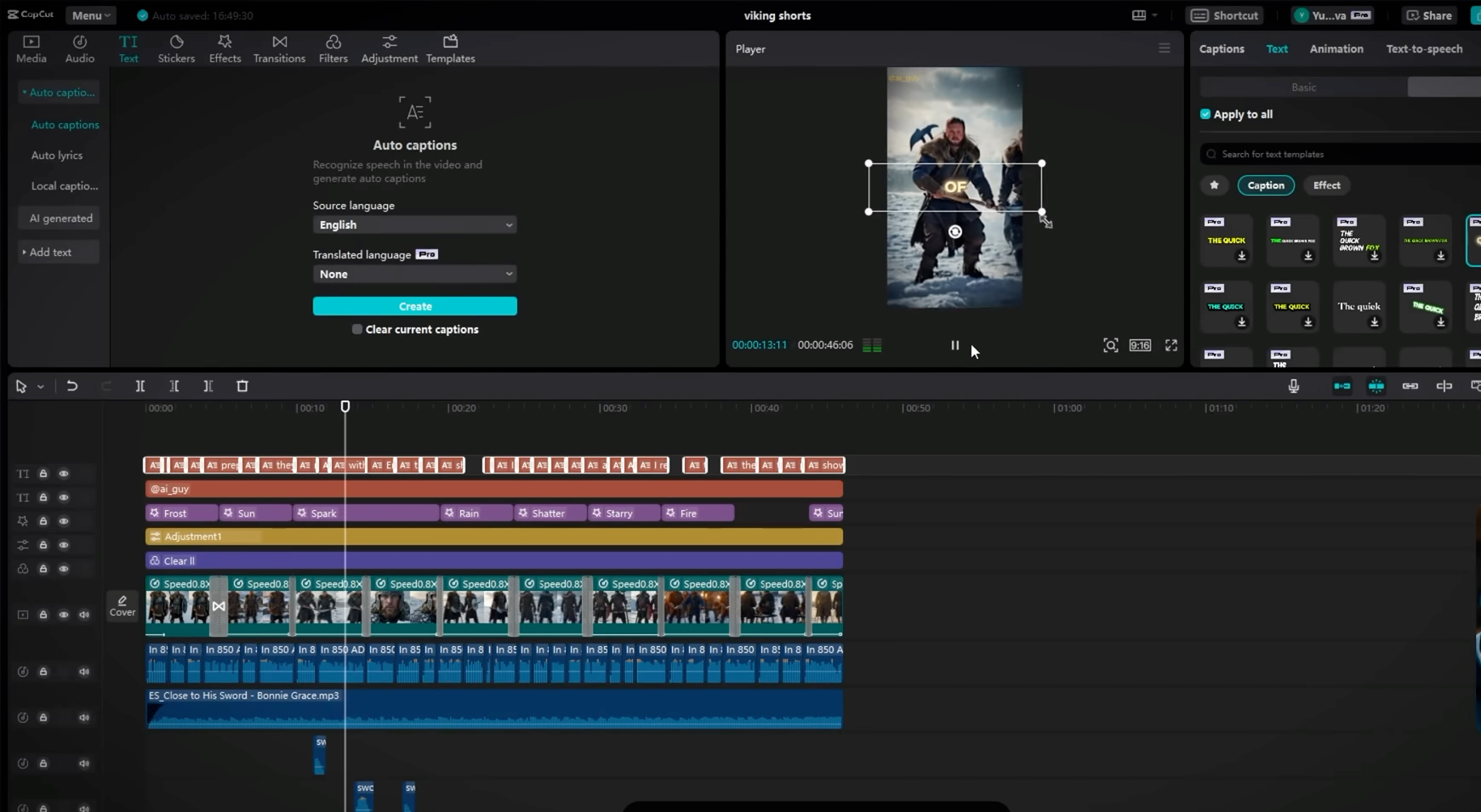Enable Clear current captions checkbox
Viewport: 1481px width, 812px height.
[357, 329]
